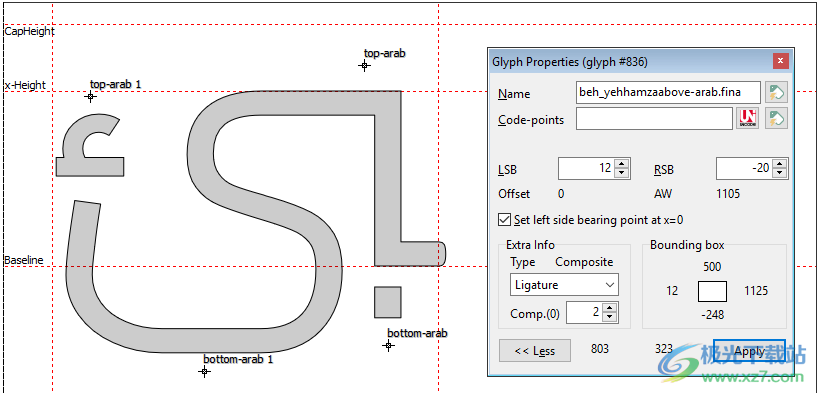Select the bottom-arab anchor marker
This screenshot has width=817, height=393.
coord(388,345)
